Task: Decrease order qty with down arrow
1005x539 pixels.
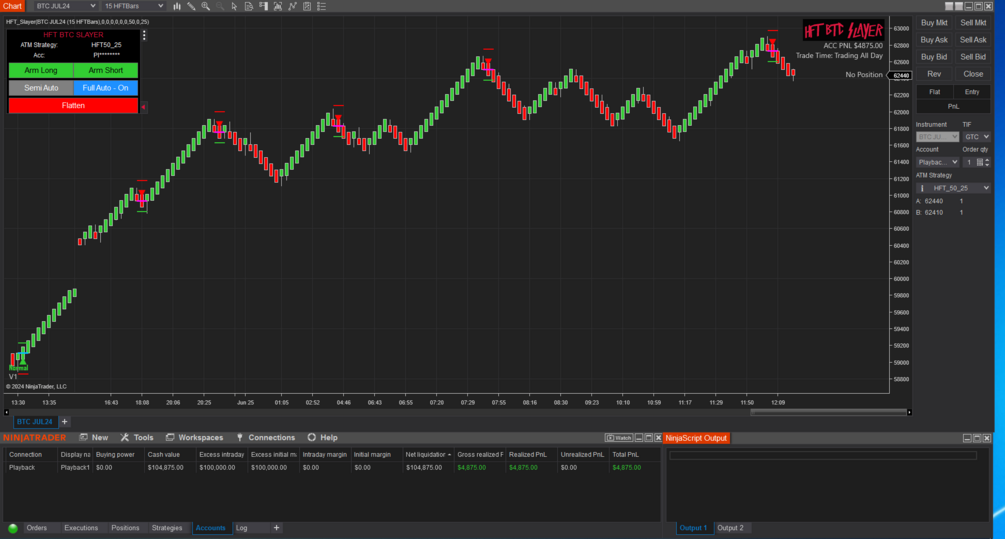Action: [x=987, y=165]
